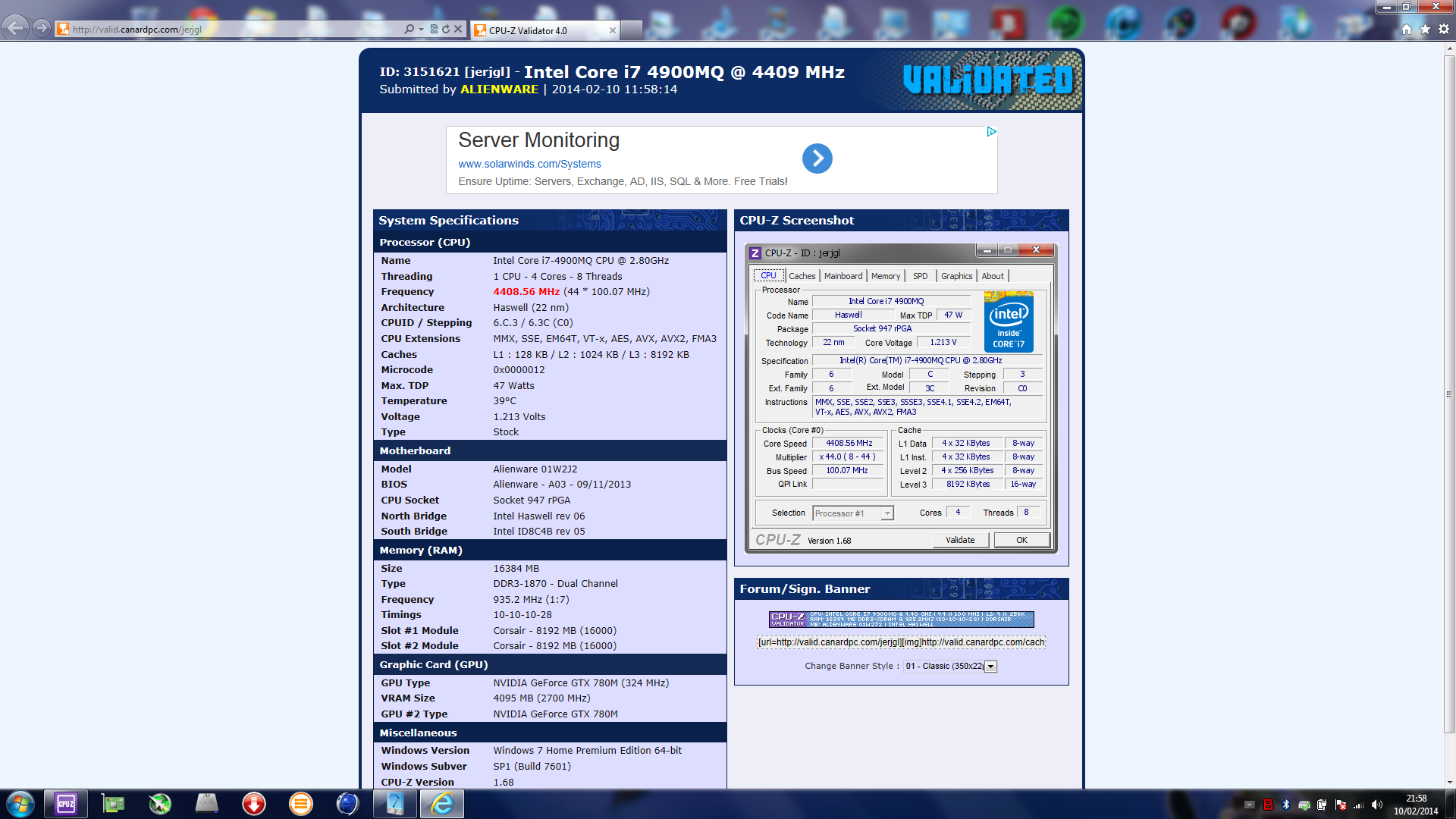Stop loading using the X in address bar
Image resolution: width=1456 pixels, height=819 pixels.
(x=458, y=29)
